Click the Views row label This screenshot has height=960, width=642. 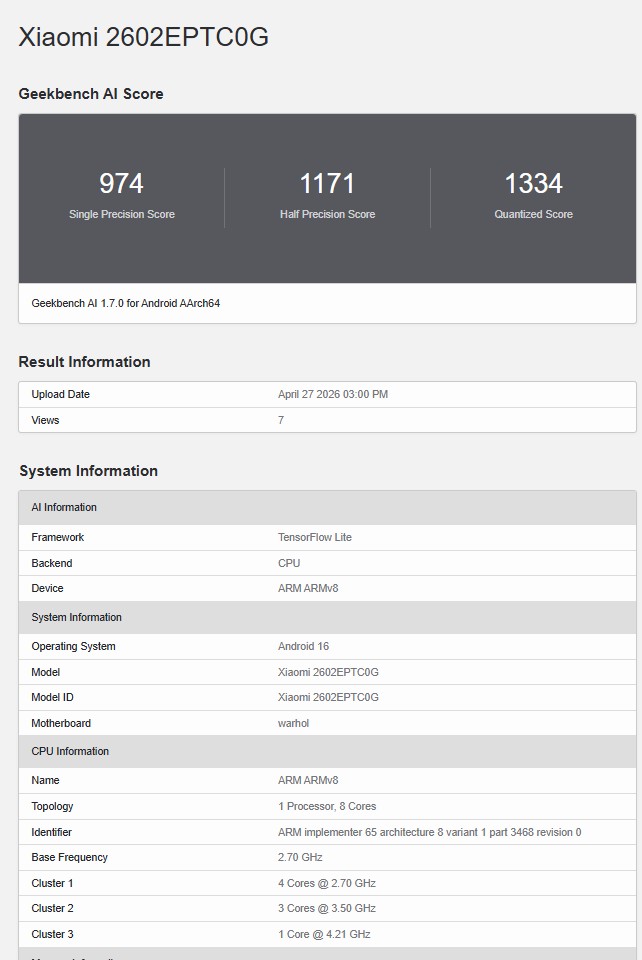45,420
